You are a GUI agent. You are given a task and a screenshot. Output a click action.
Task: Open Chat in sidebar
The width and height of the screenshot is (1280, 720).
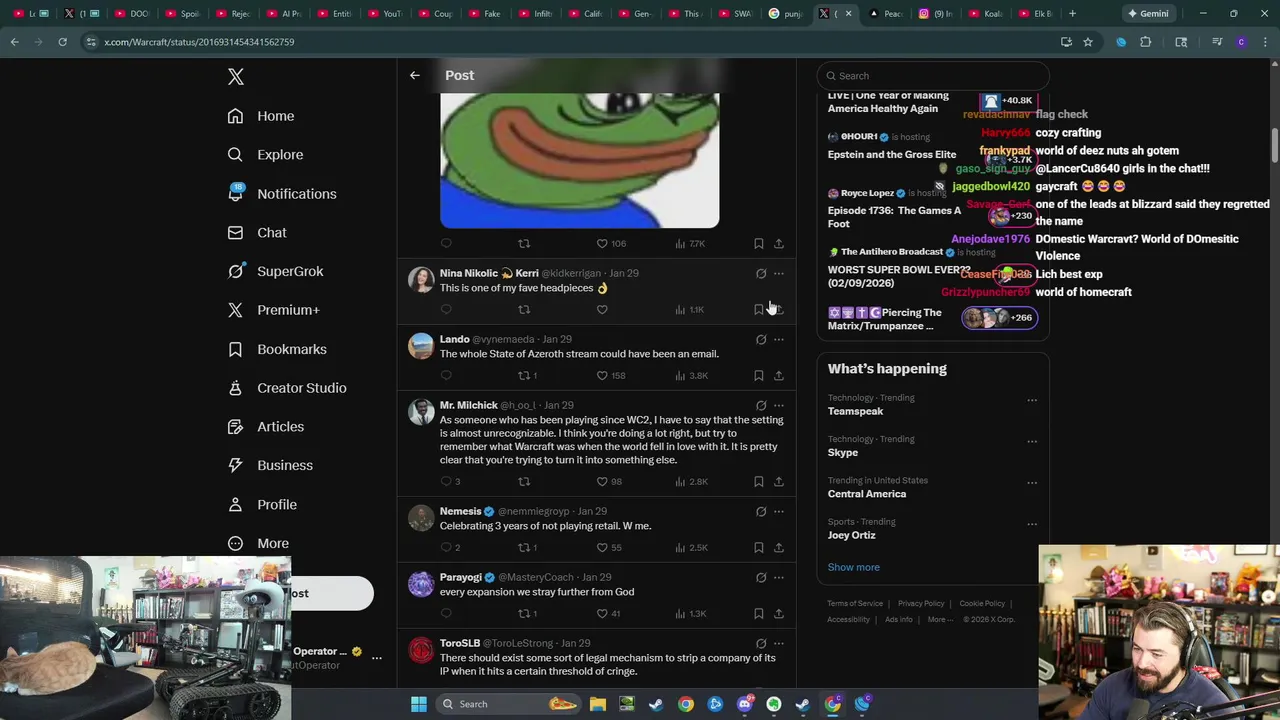point(257,233)
